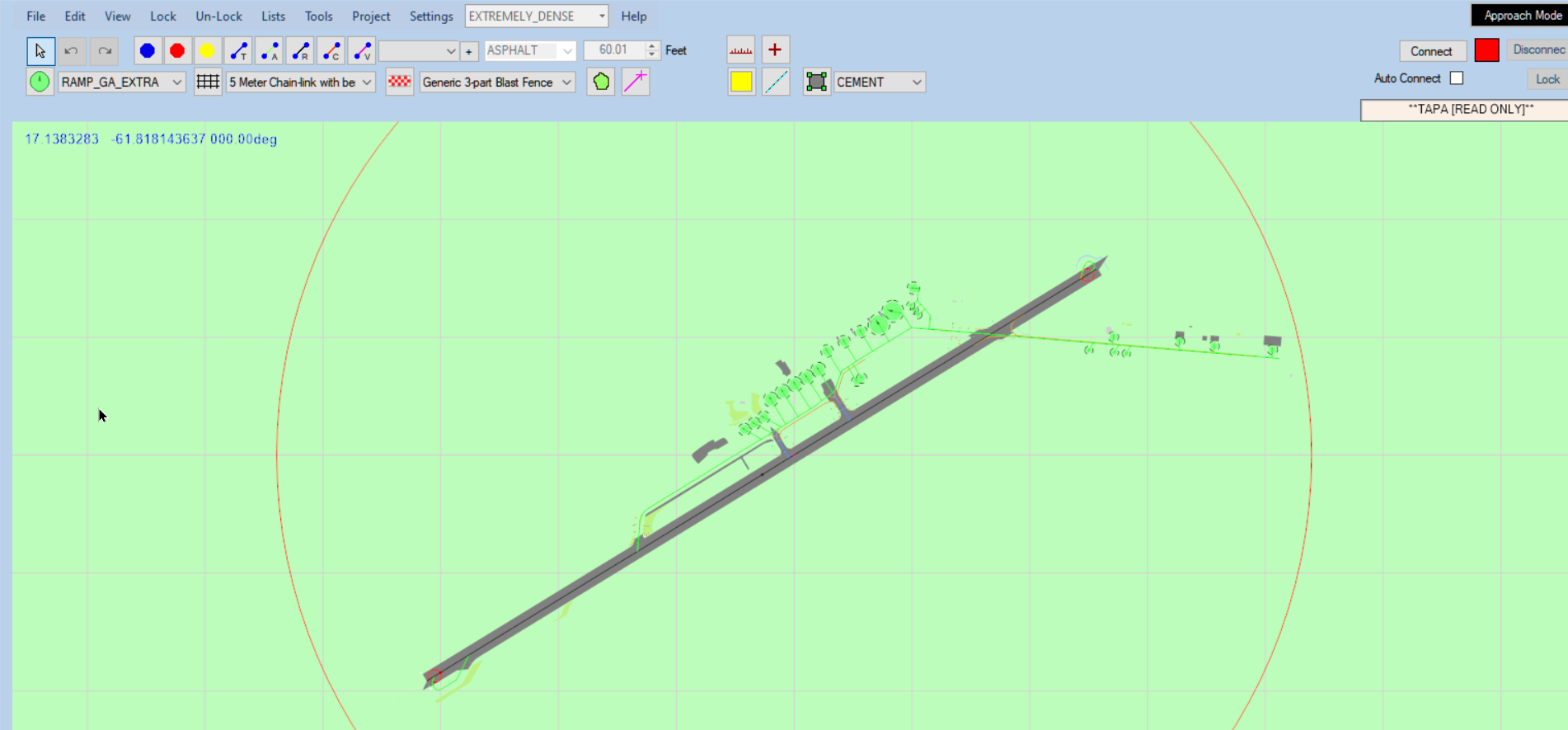Click the undo arrow icon
The image size is (1568, 730).
[72, 51]
